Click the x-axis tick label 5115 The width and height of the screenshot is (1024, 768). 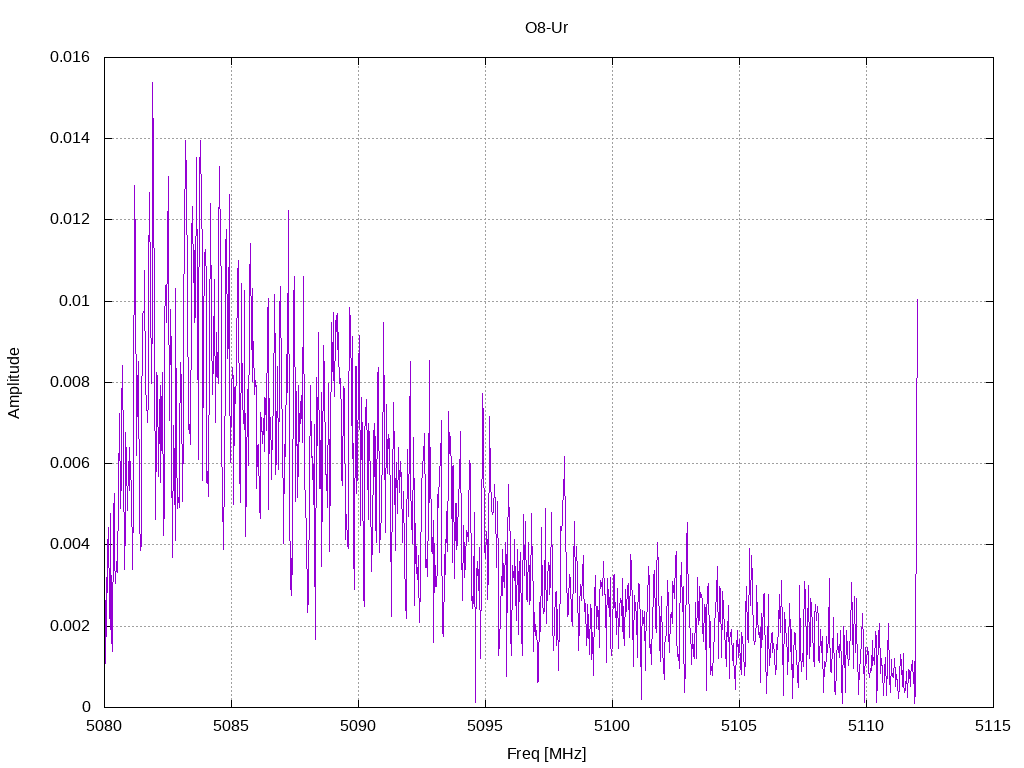point(993,726)
